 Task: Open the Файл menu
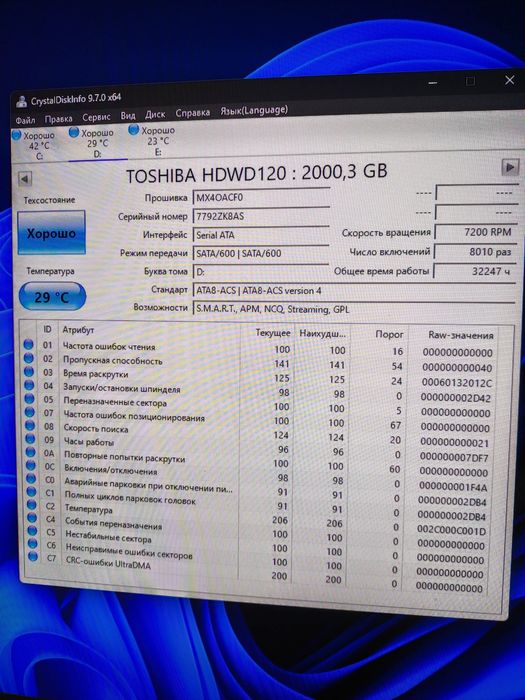[25, 121]
